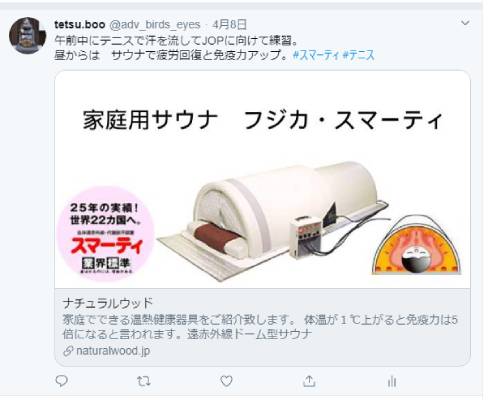The width and height of the screenshot is (488, 400).
Task: Click the ナチュラルウッド card title
Action: pyautogui.click(x=108, y=303)
